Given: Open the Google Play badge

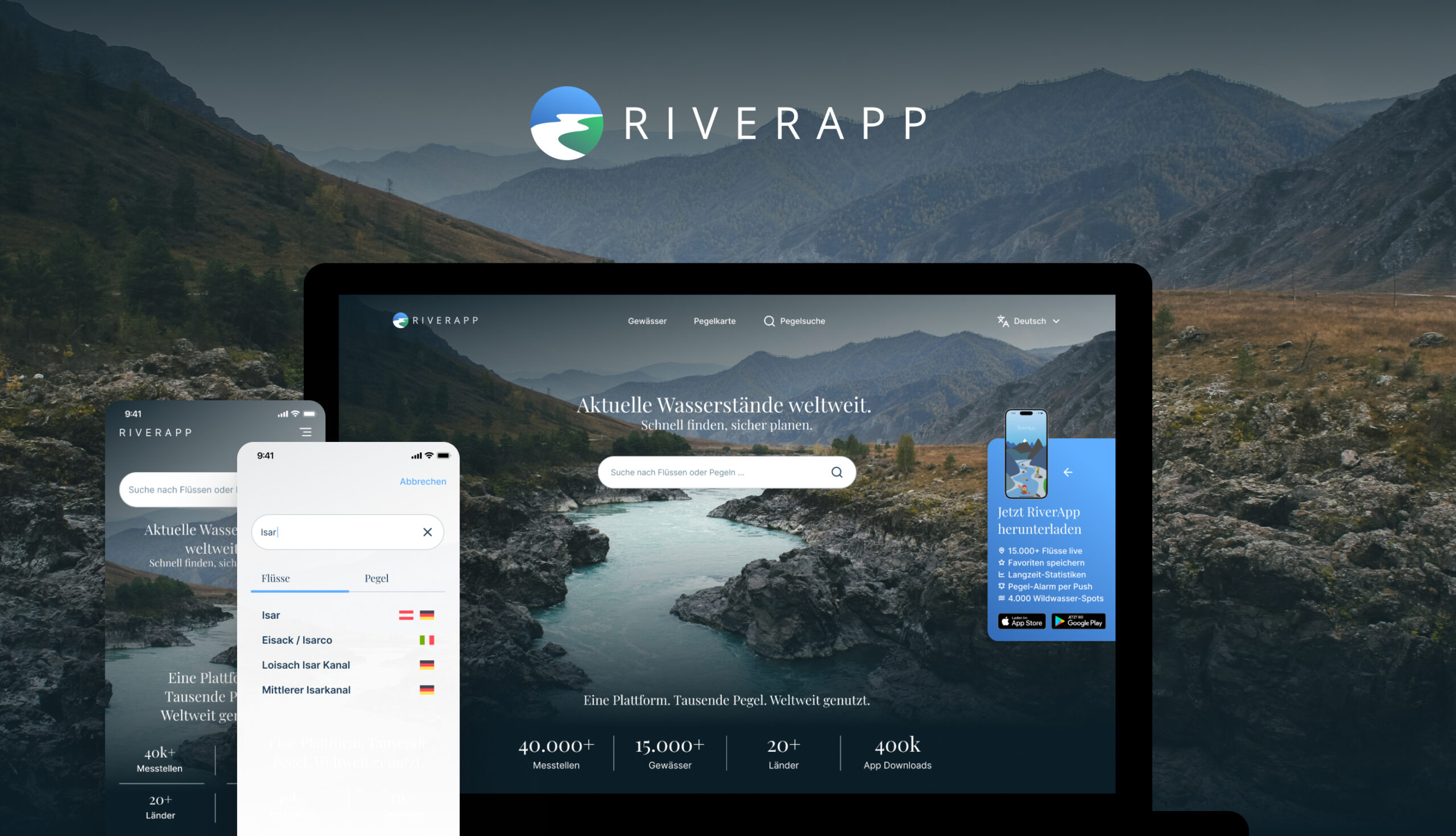Looking at the screenshot, I should (1078, 622).
